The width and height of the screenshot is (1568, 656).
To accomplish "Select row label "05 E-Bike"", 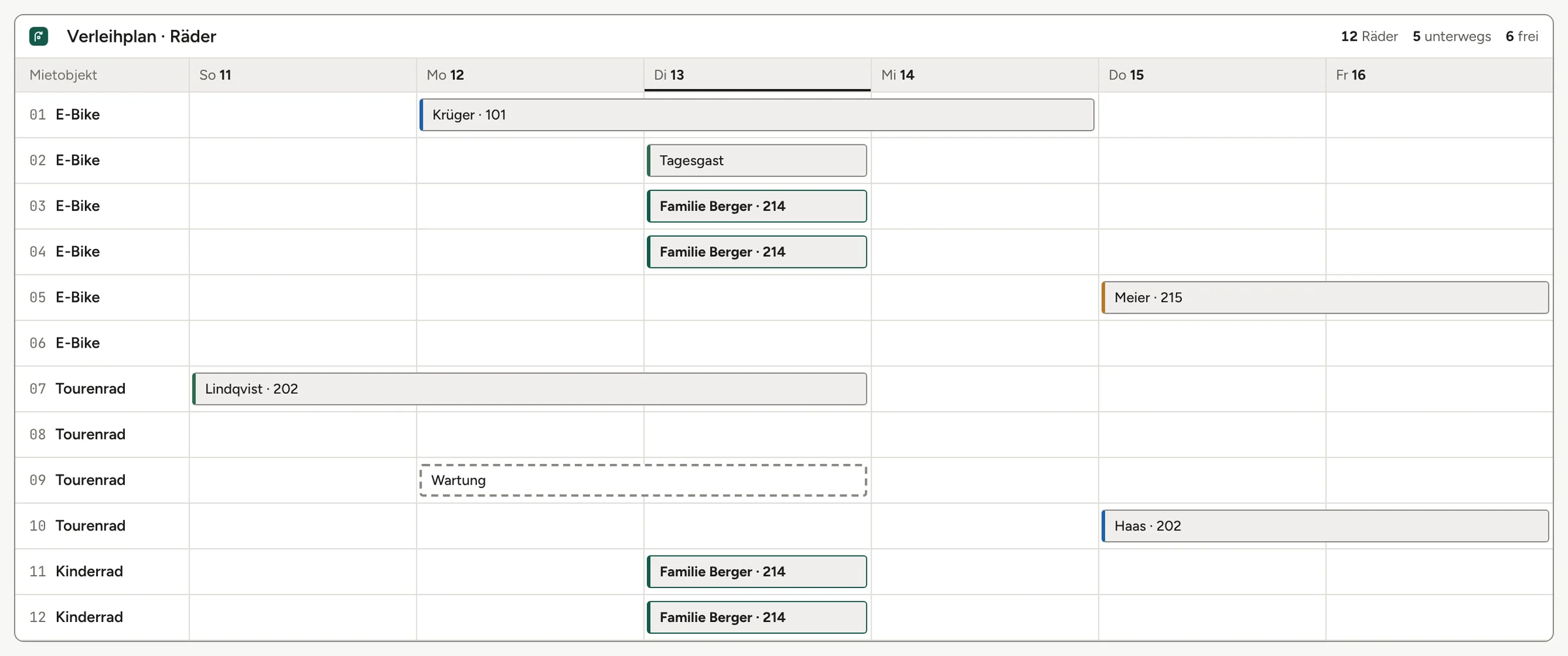I will coord(65,298).
